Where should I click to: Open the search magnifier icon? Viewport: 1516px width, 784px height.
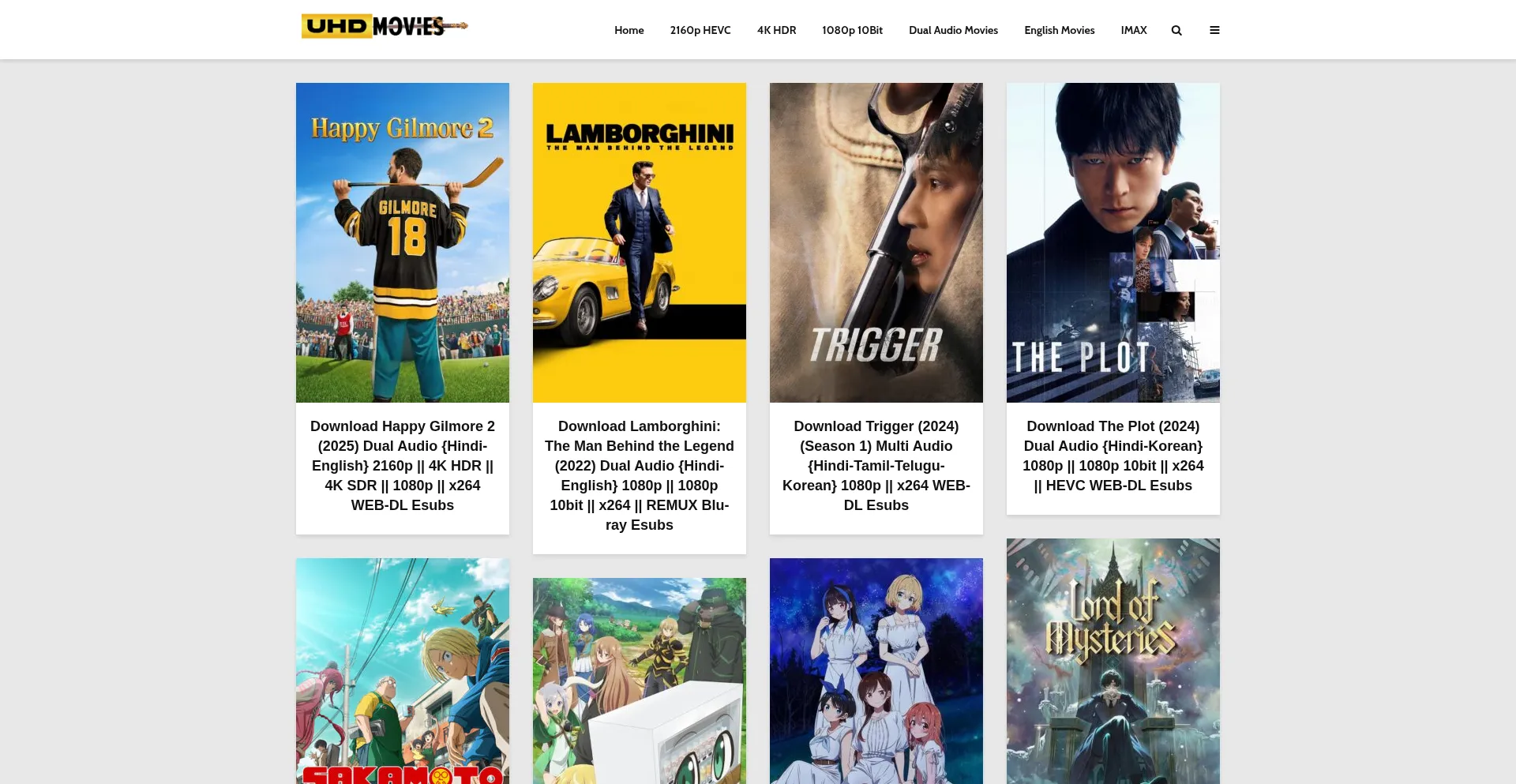(x=1176, y=30)
